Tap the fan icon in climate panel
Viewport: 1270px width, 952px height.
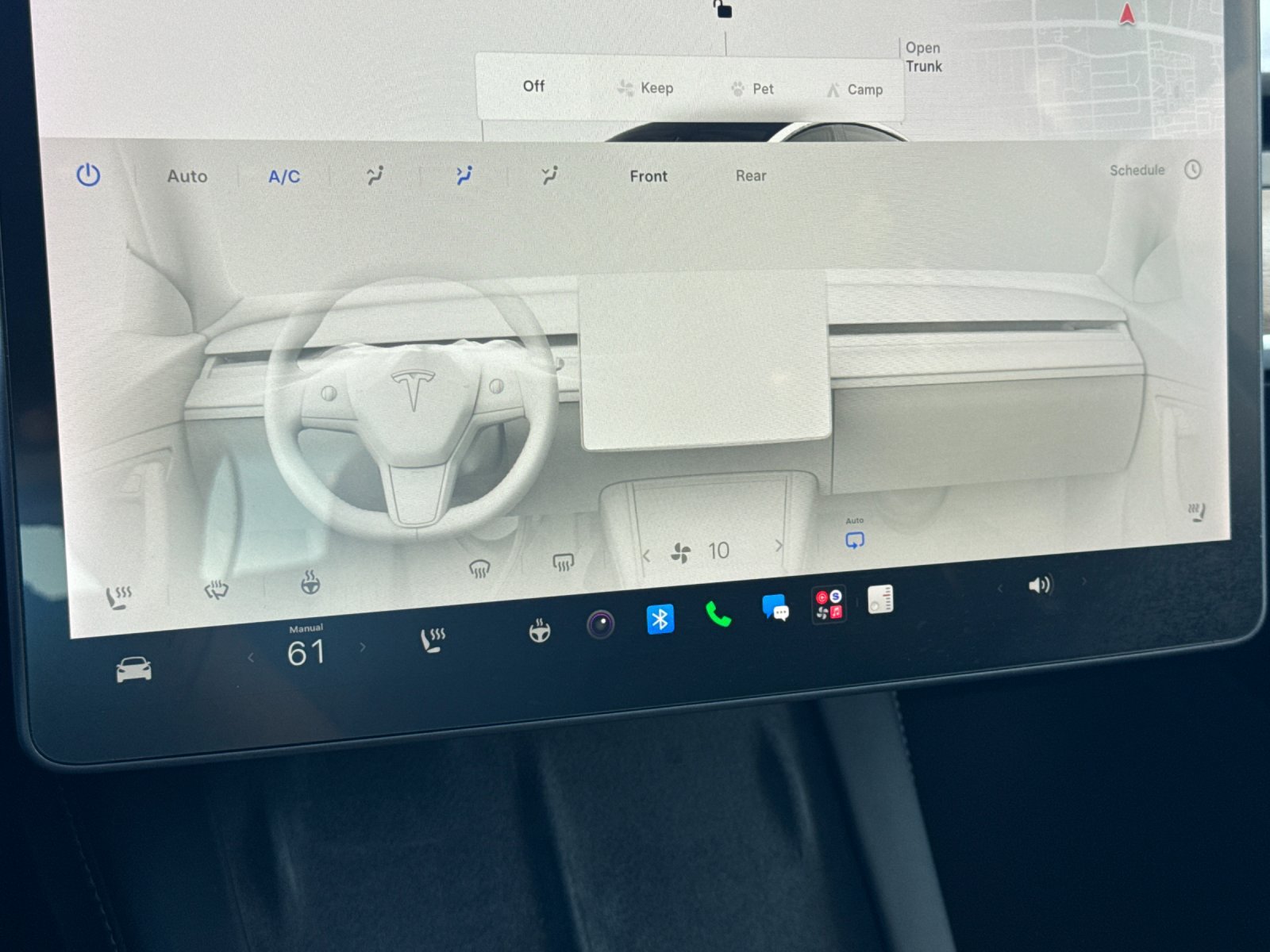680,553
